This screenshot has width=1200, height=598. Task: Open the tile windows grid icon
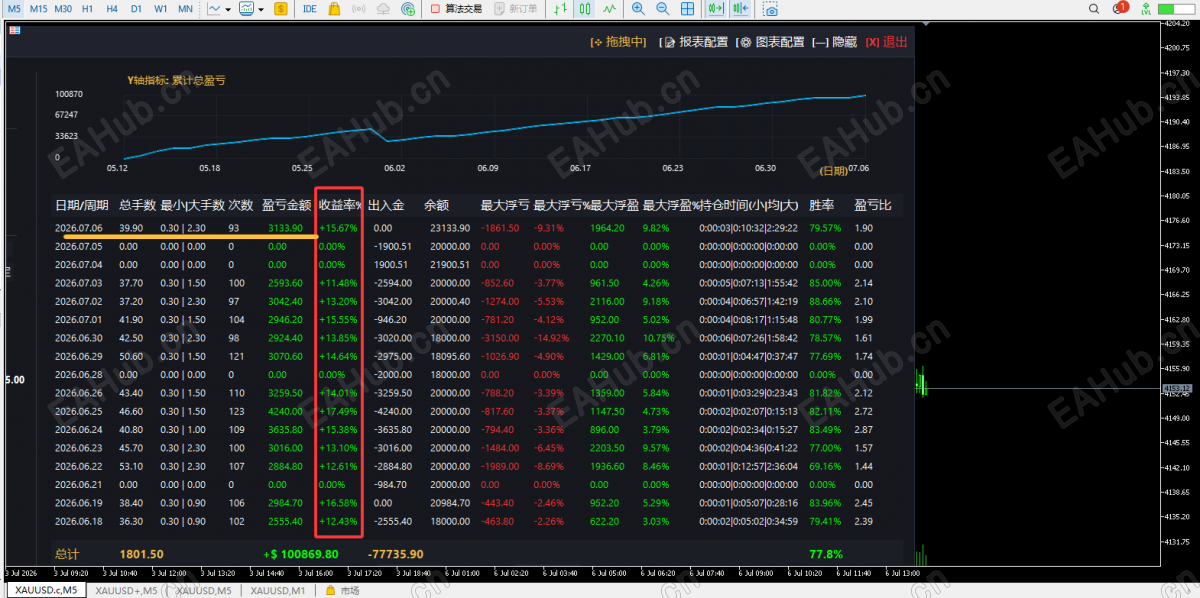(687, 8)
